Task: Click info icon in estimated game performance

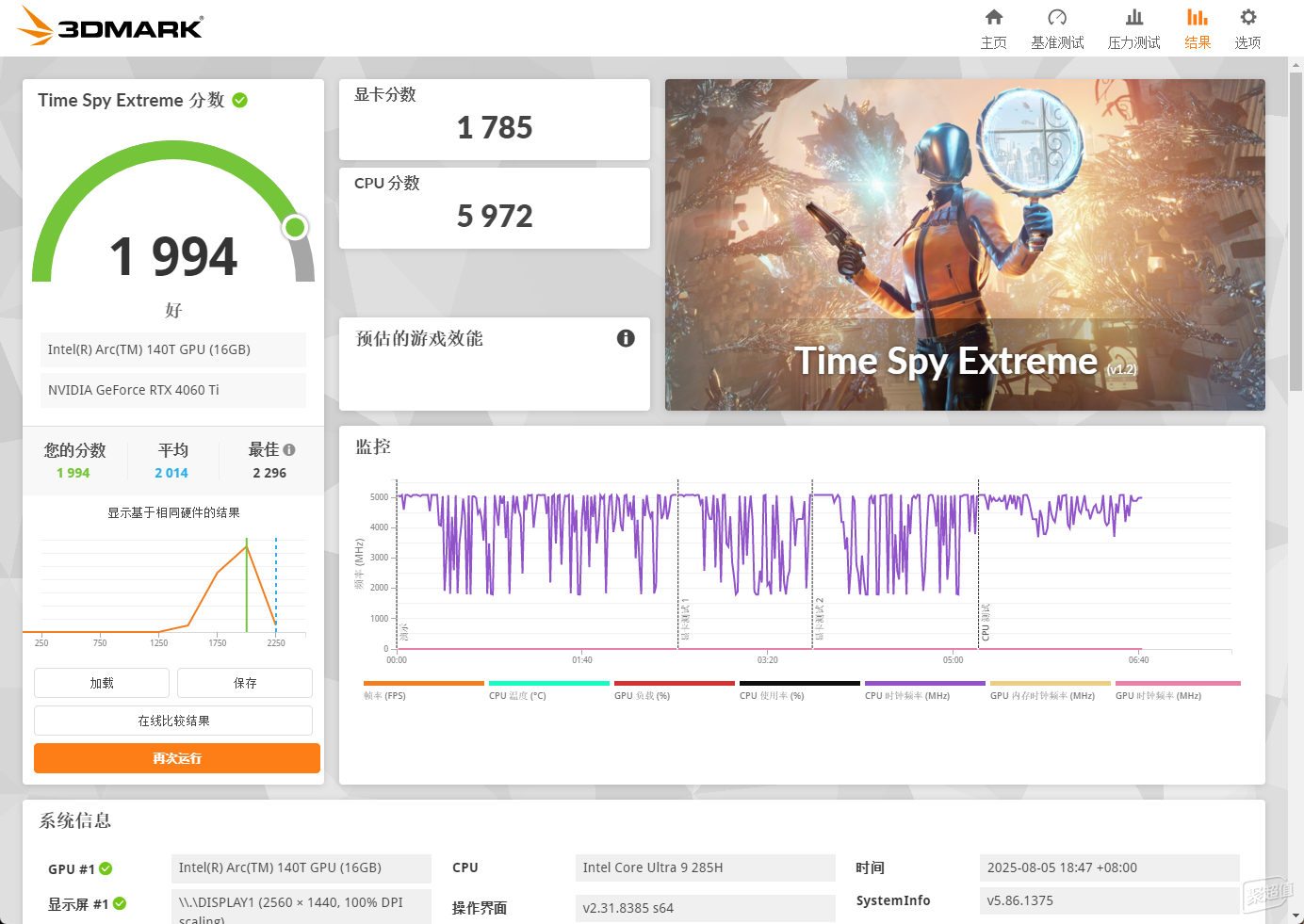Action: (626, 338)
